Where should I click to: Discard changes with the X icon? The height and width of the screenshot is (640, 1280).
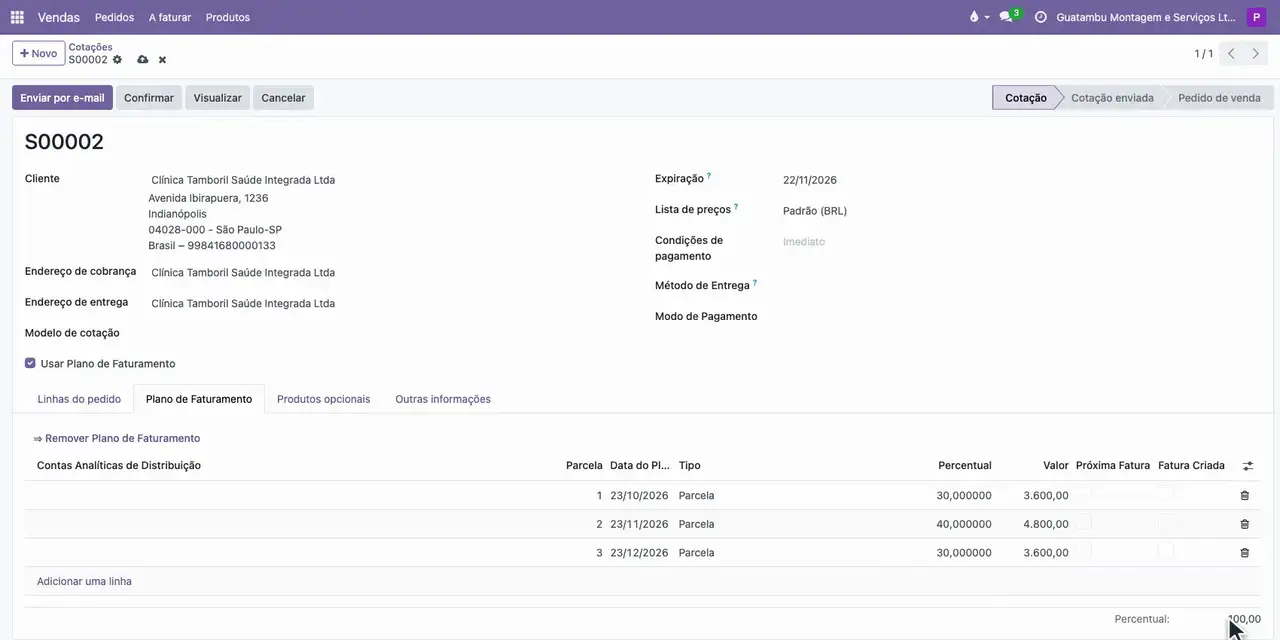[162, 60]
